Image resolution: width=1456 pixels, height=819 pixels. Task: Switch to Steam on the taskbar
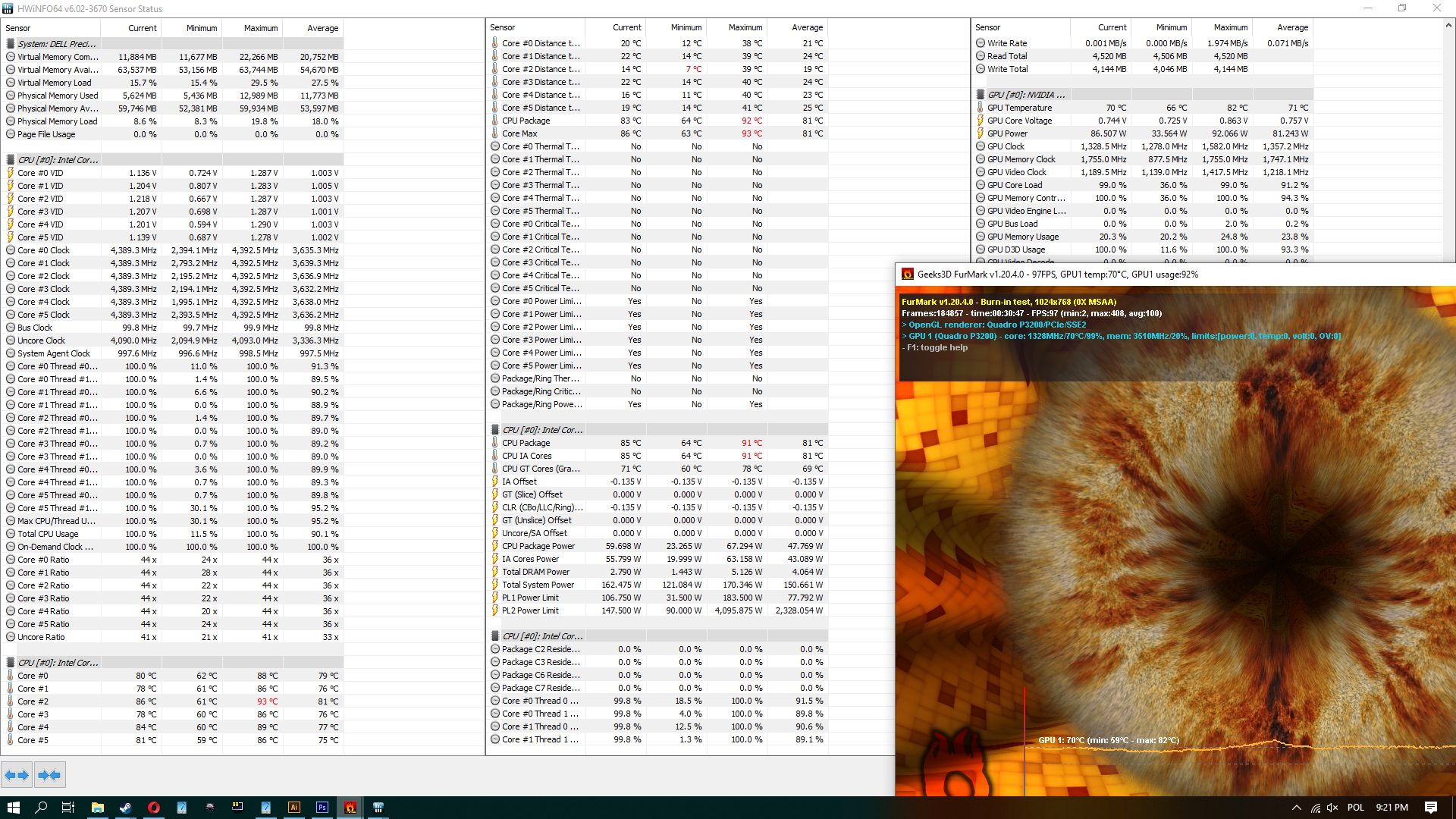tap(125, 808)
